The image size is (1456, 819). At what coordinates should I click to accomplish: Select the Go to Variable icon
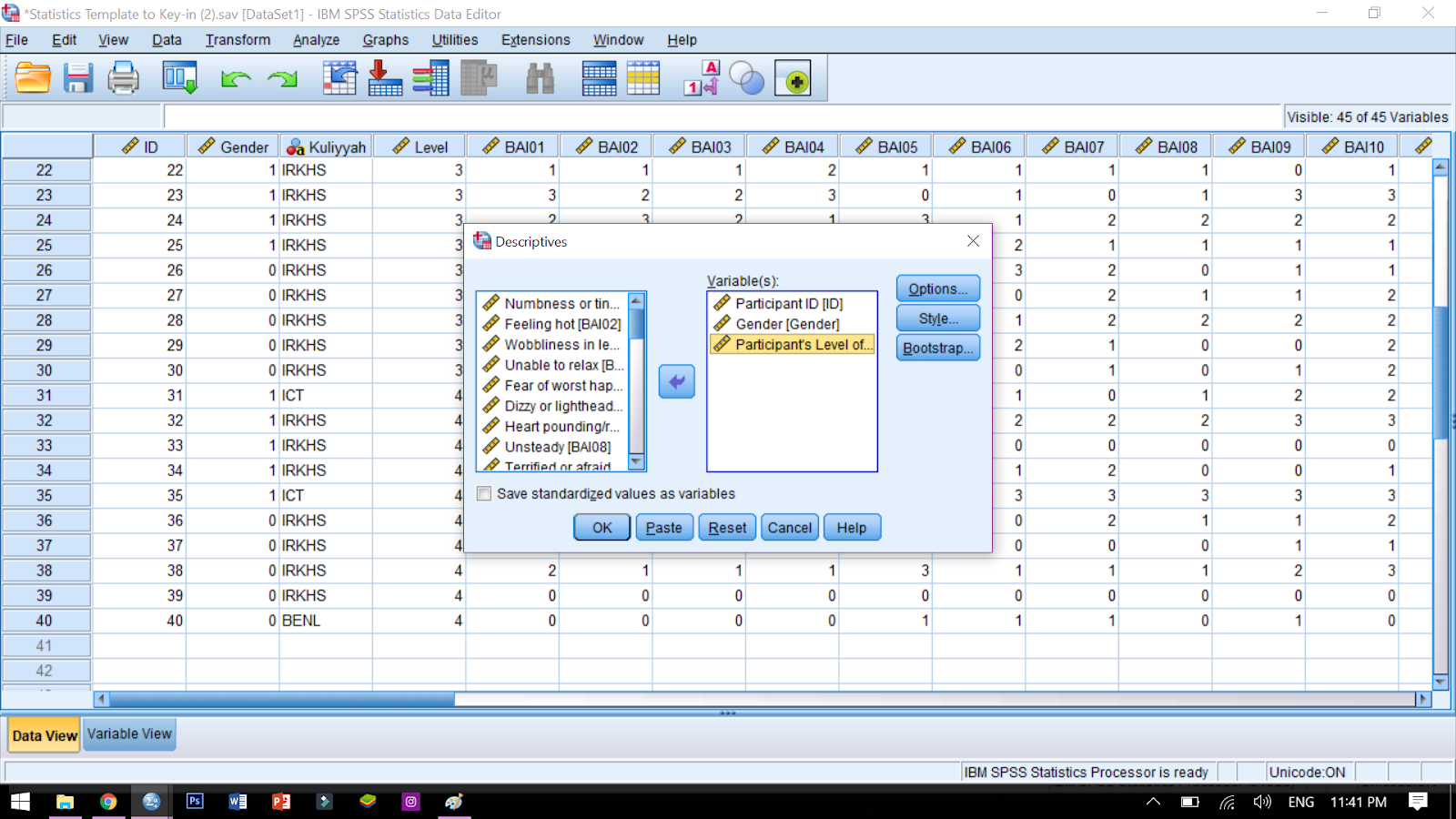[x=385, y=79]
